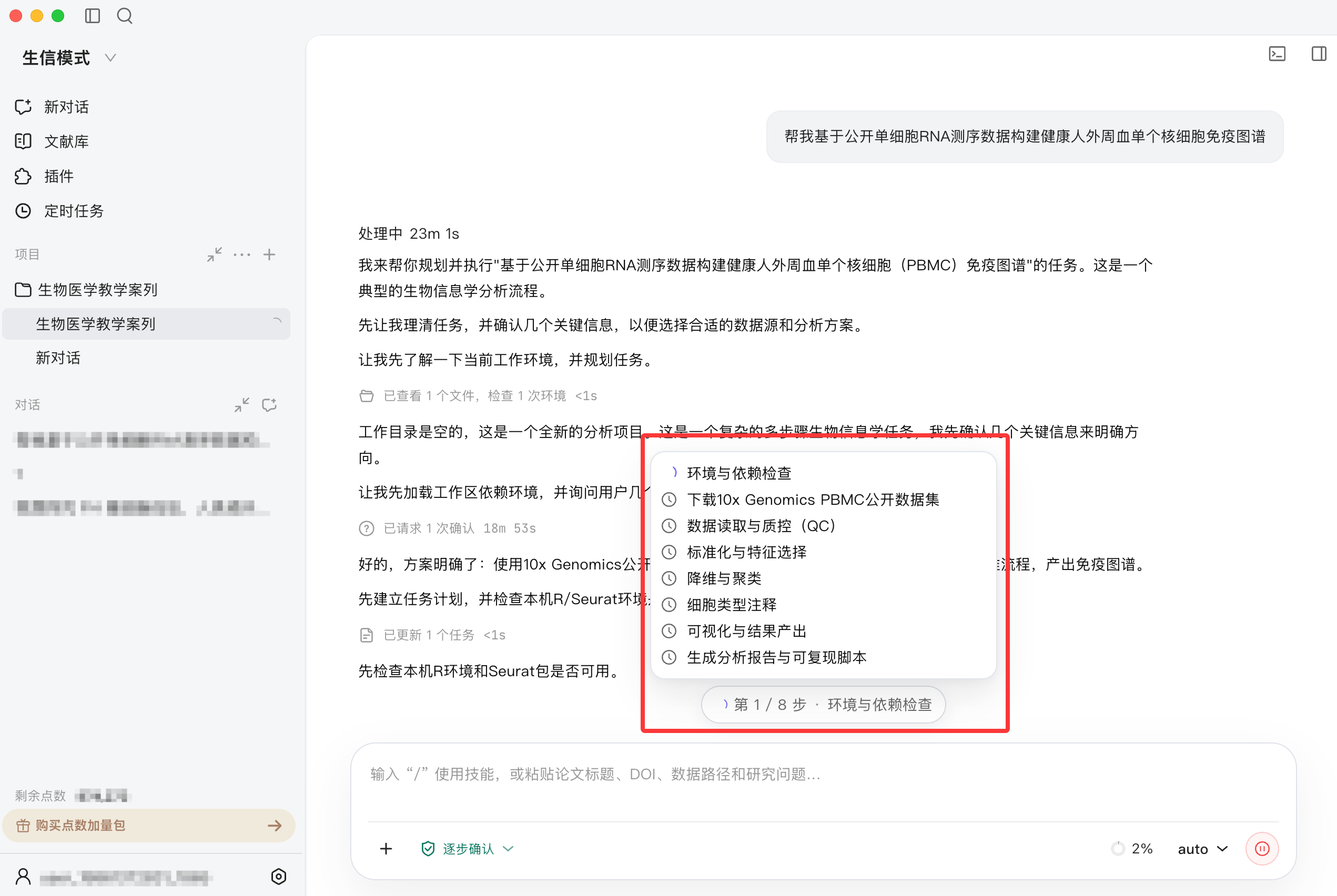Click the 第 1 / 8 步 progress pill

click(x=823, y=704)
